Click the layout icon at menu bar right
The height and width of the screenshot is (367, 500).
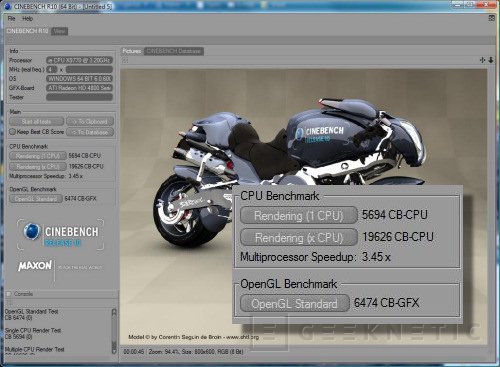[x=492, y=18]
